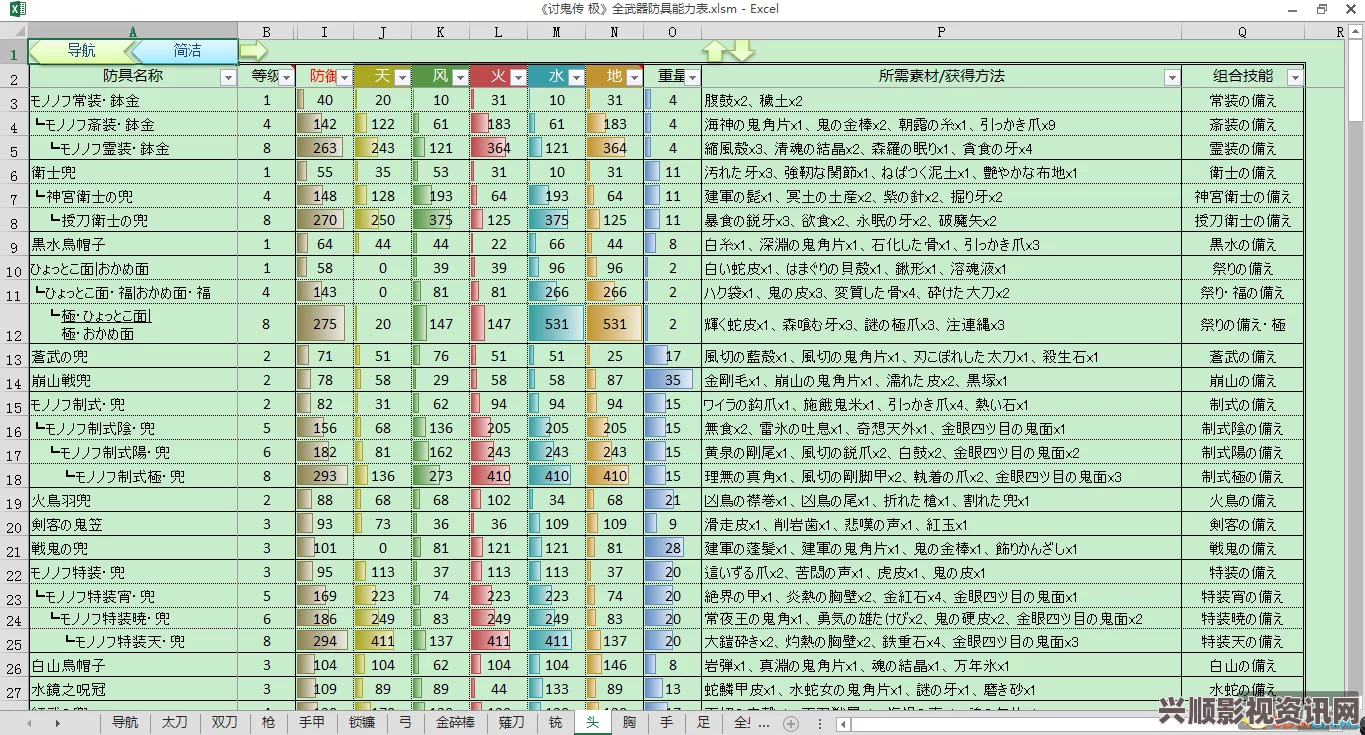Viewport: 1365px width, 735px height.
Task: Switch to the 枪 sheet tab
Action: point(268,722)
